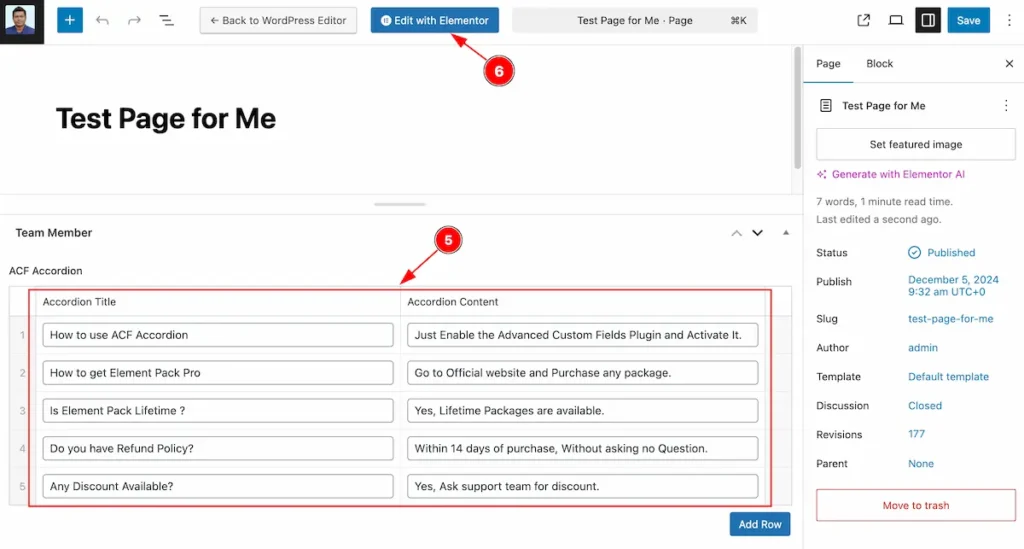Click row 5 handle in repeater
Viewport: 1024px width, 549px height.
[22, 486]
